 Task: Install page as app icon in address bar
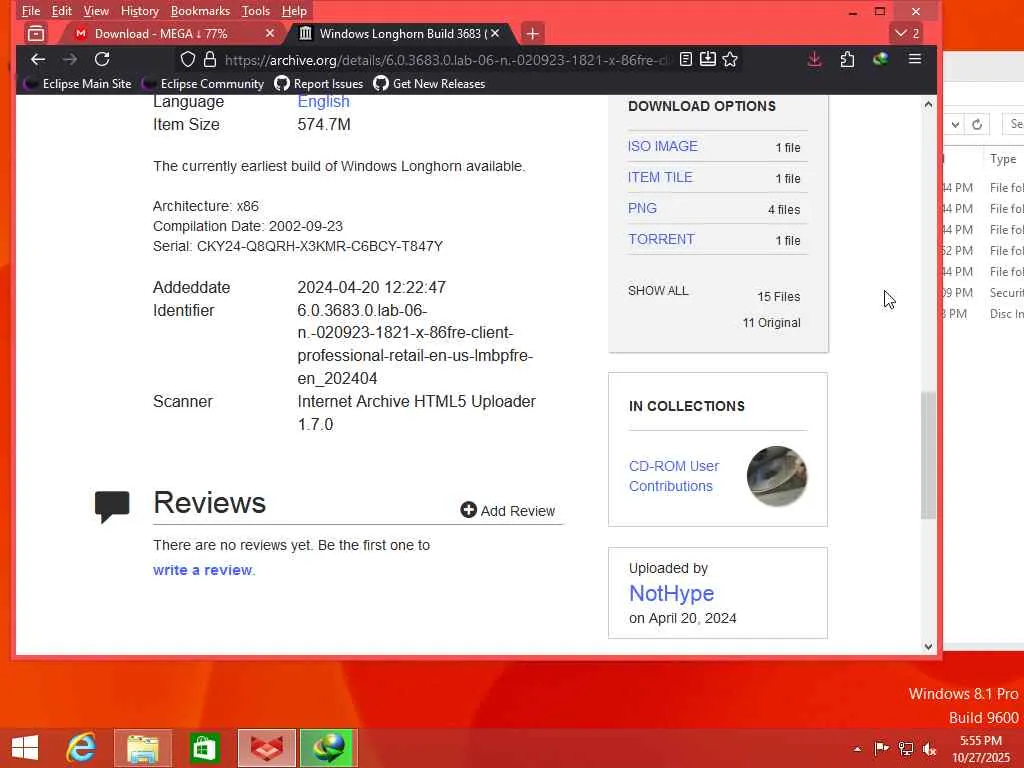708,59
